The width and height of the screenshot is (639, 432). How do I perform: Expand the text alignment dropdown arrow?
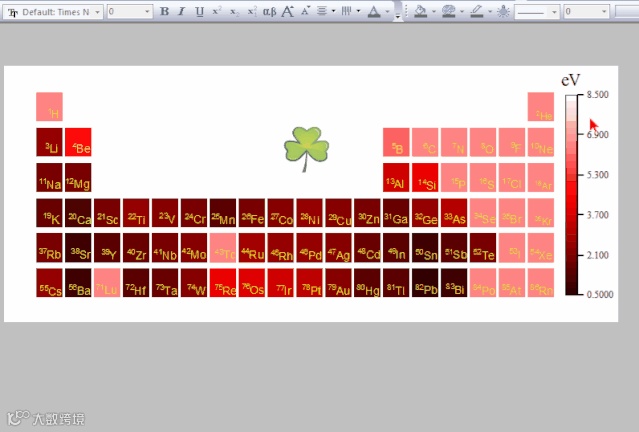click(333, 11)
